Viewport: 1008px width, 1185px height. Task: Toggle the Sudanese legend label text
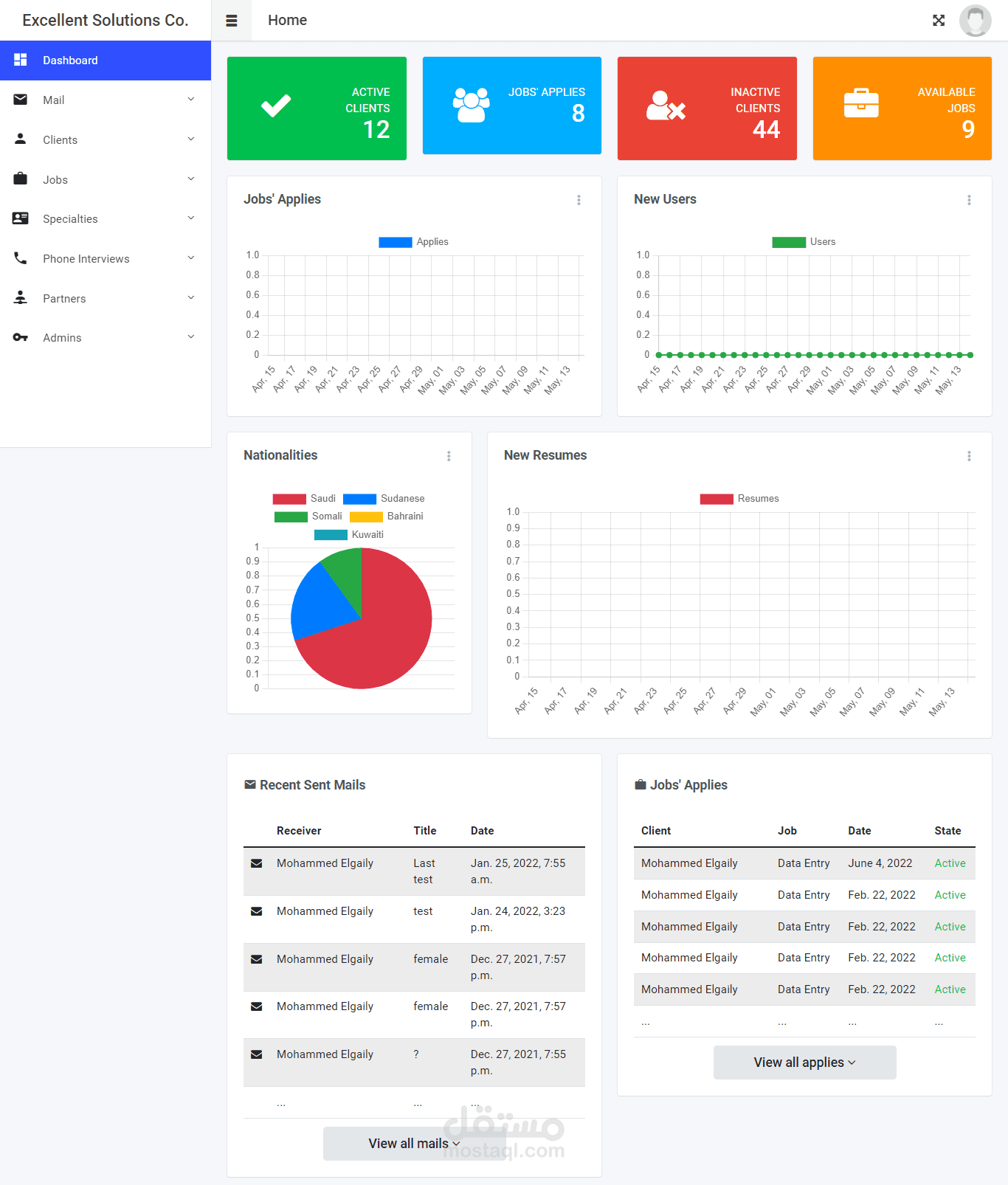click(403, 499)
